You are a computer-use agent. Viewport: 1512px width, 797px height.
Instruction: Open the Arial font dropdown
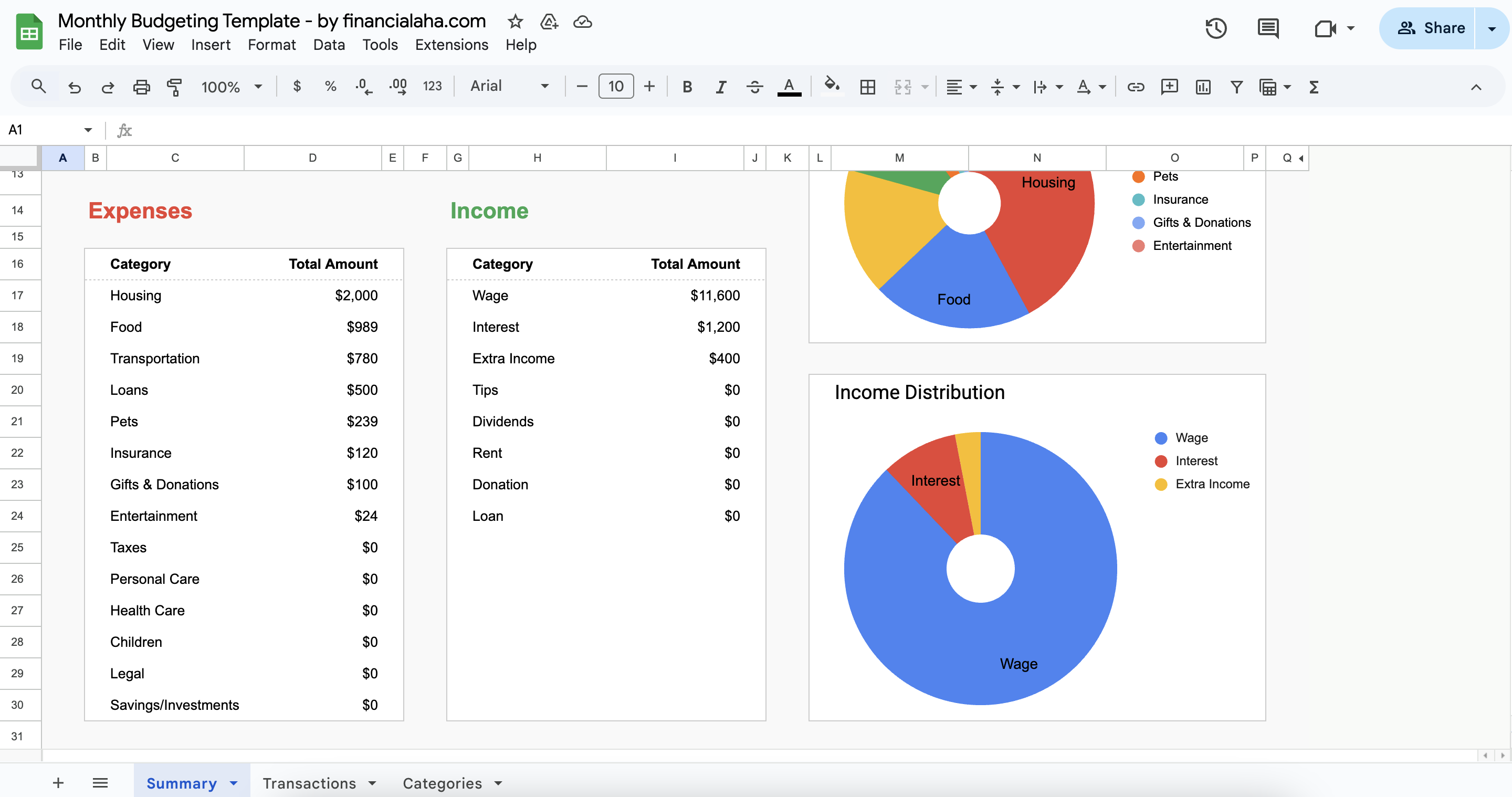click(x=509, y=87)
